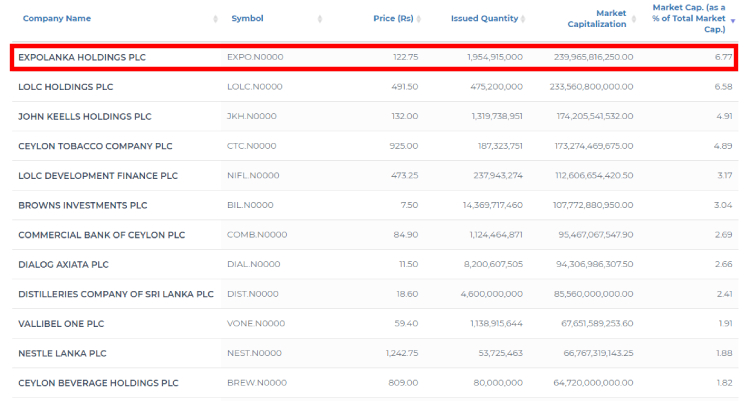Click sort arrows beside Symbol
This screenshot has height=401, width=750.
click(x=320, y=19)
